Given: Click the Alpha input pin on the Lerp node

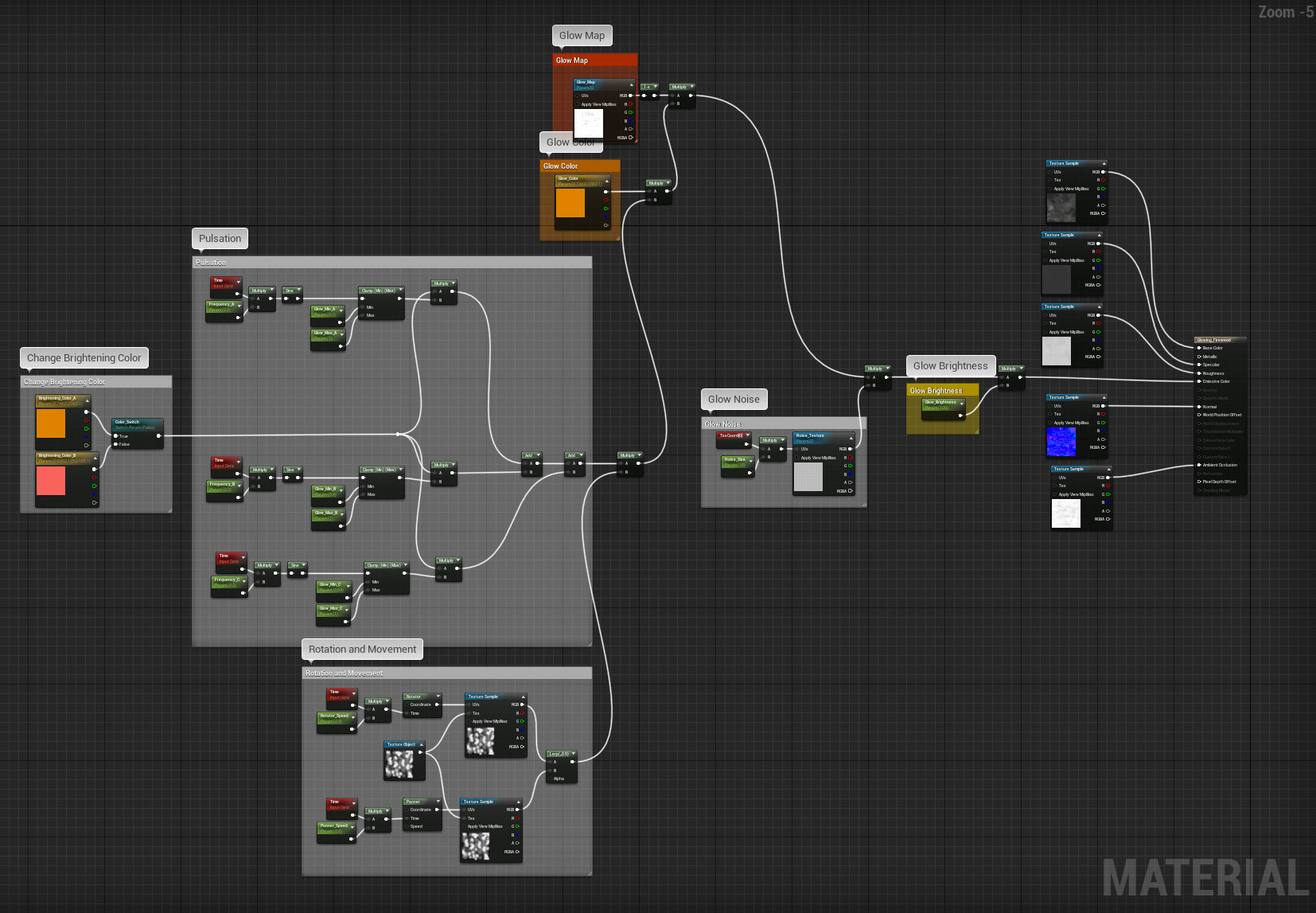Looking at the screenshot, I should click(550, 778).
